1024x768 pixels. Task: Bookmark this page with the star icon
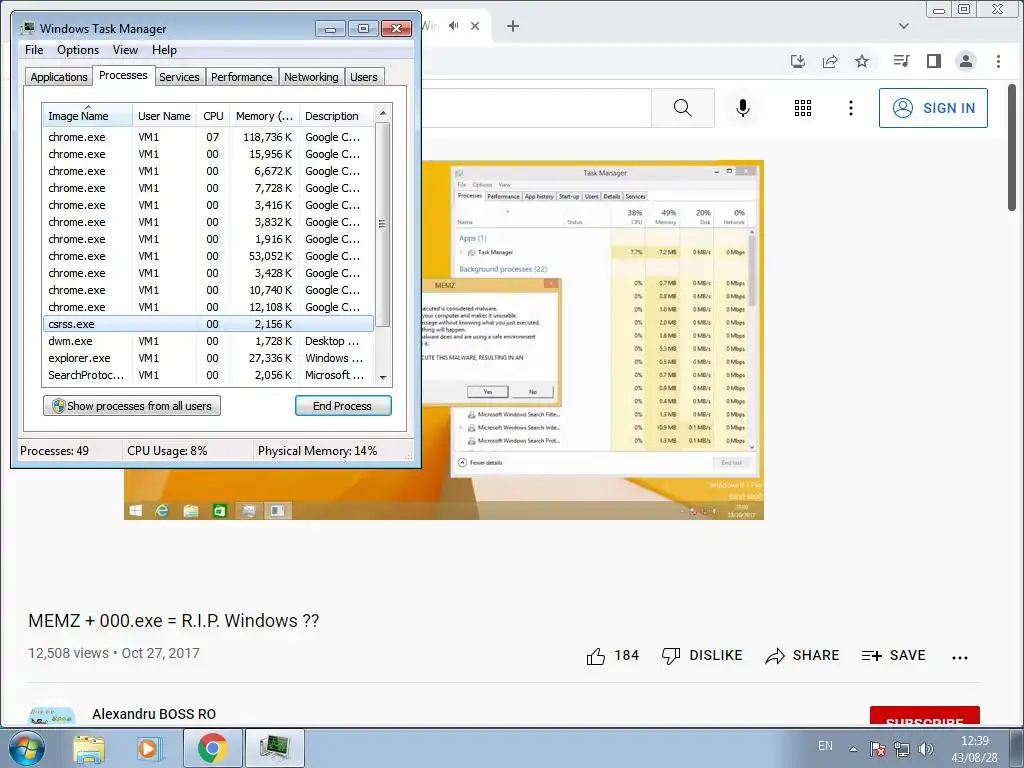[862, 61]
